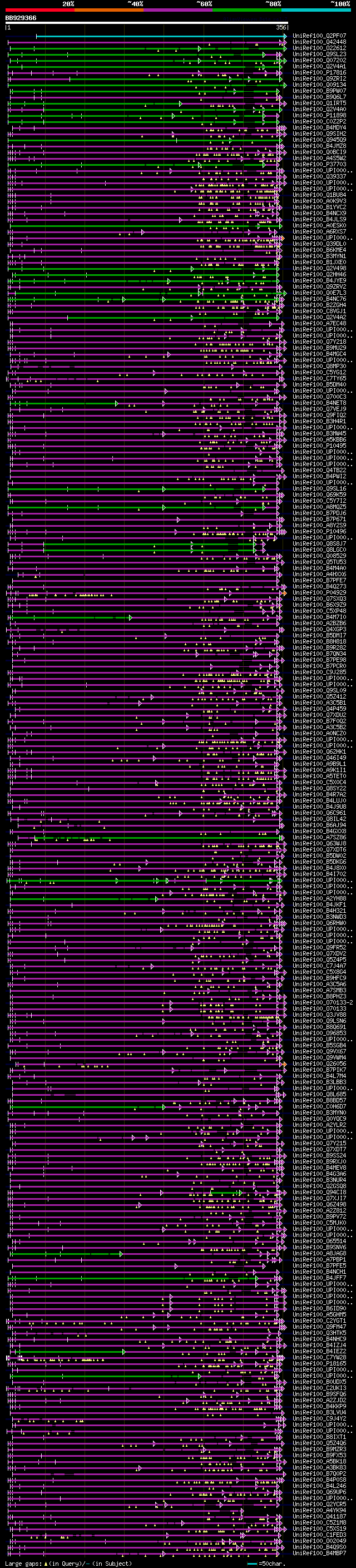Viewport: 356px width, 1568px height.
Task: Select hit label UniRef100_Q39337
Action: pyautogui.click(x=319, y=176)
